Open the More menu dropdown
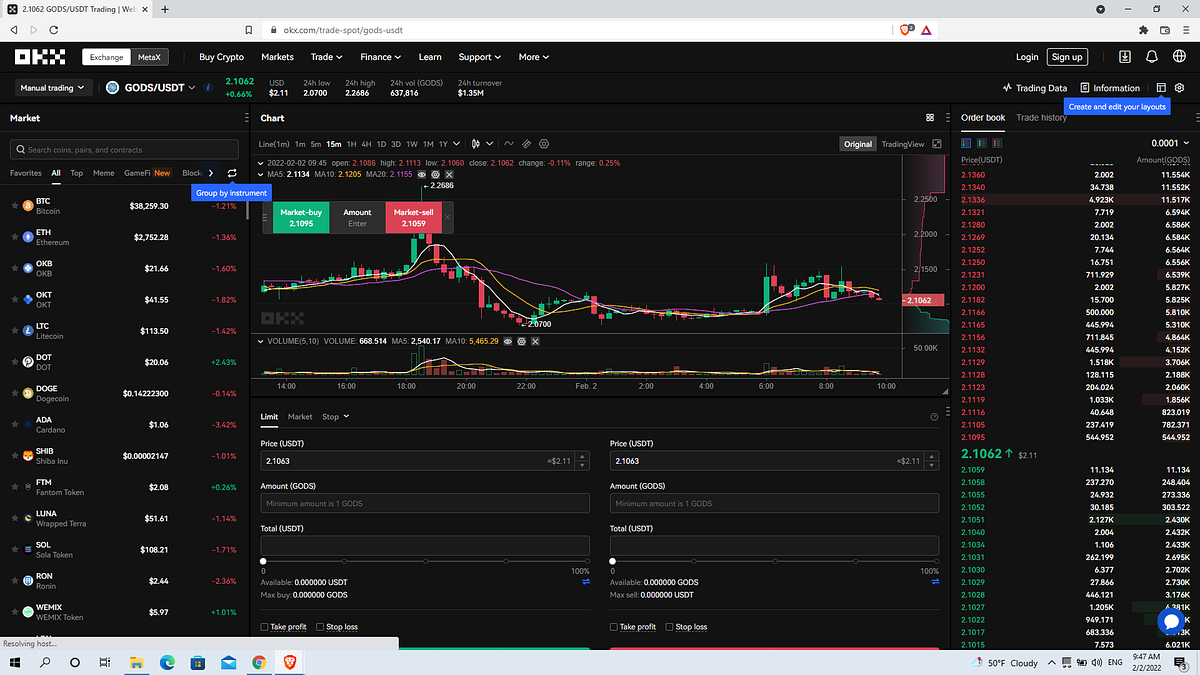The image size is (1200, 675). (533, 57)
